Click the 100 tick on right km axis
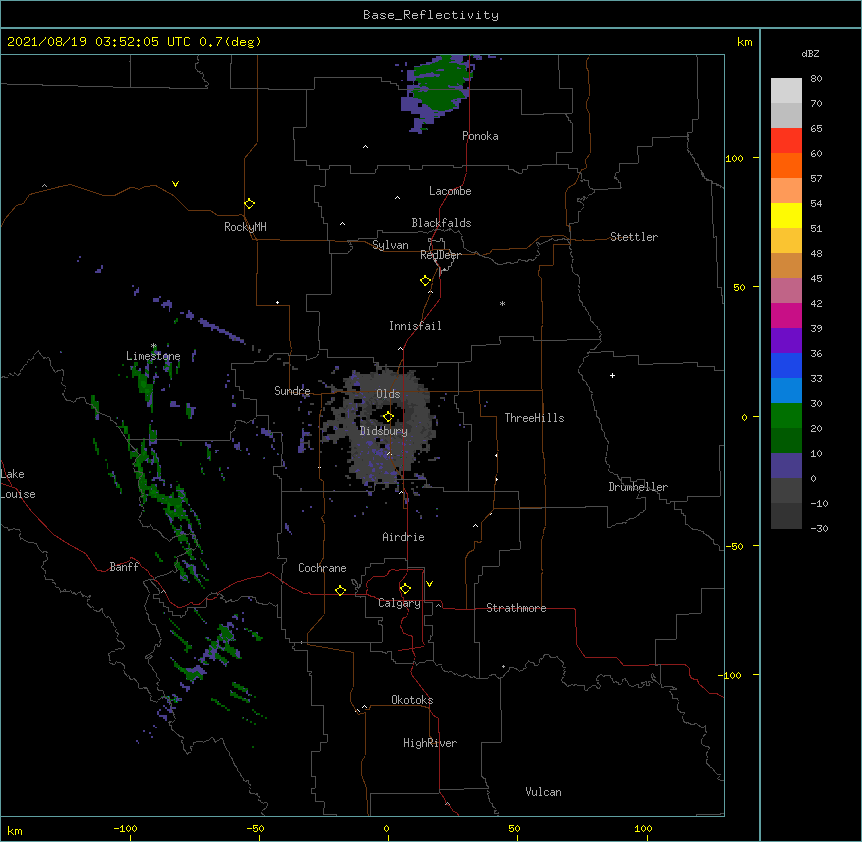Viewport: 862px width, 842px height. [x=734, y=158]
